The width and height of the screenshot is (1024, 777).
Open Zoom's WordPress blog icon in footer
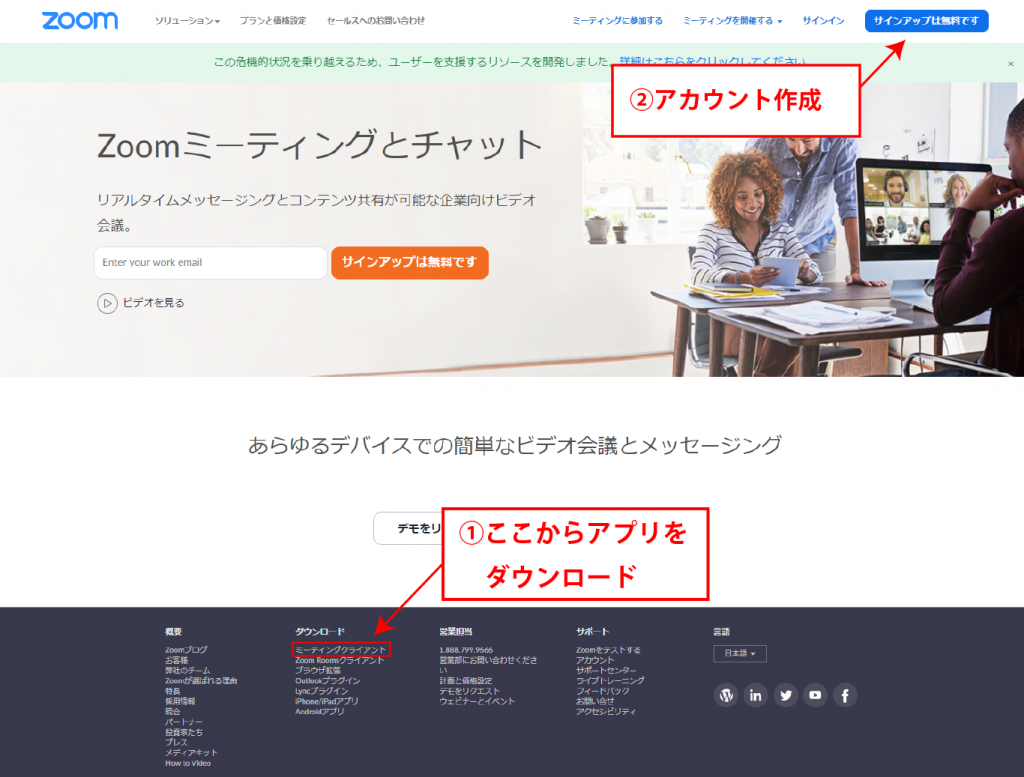tap(726, 695)
